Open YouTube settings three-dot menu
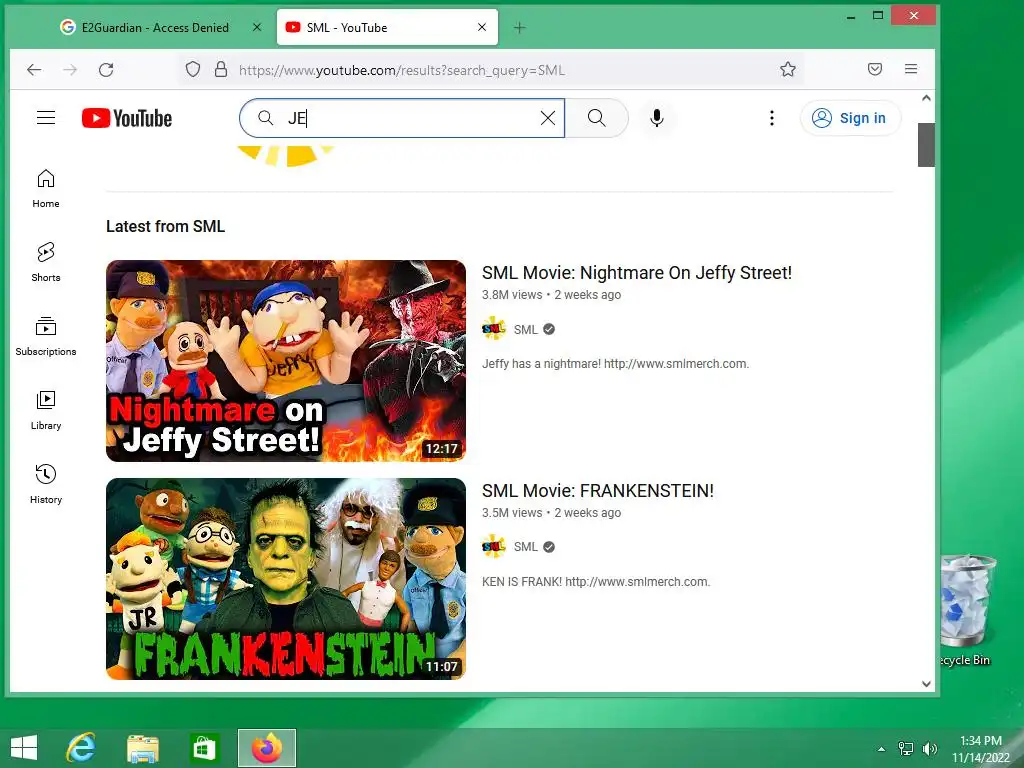The image size is (1024, 768). [x=771, y=118]
